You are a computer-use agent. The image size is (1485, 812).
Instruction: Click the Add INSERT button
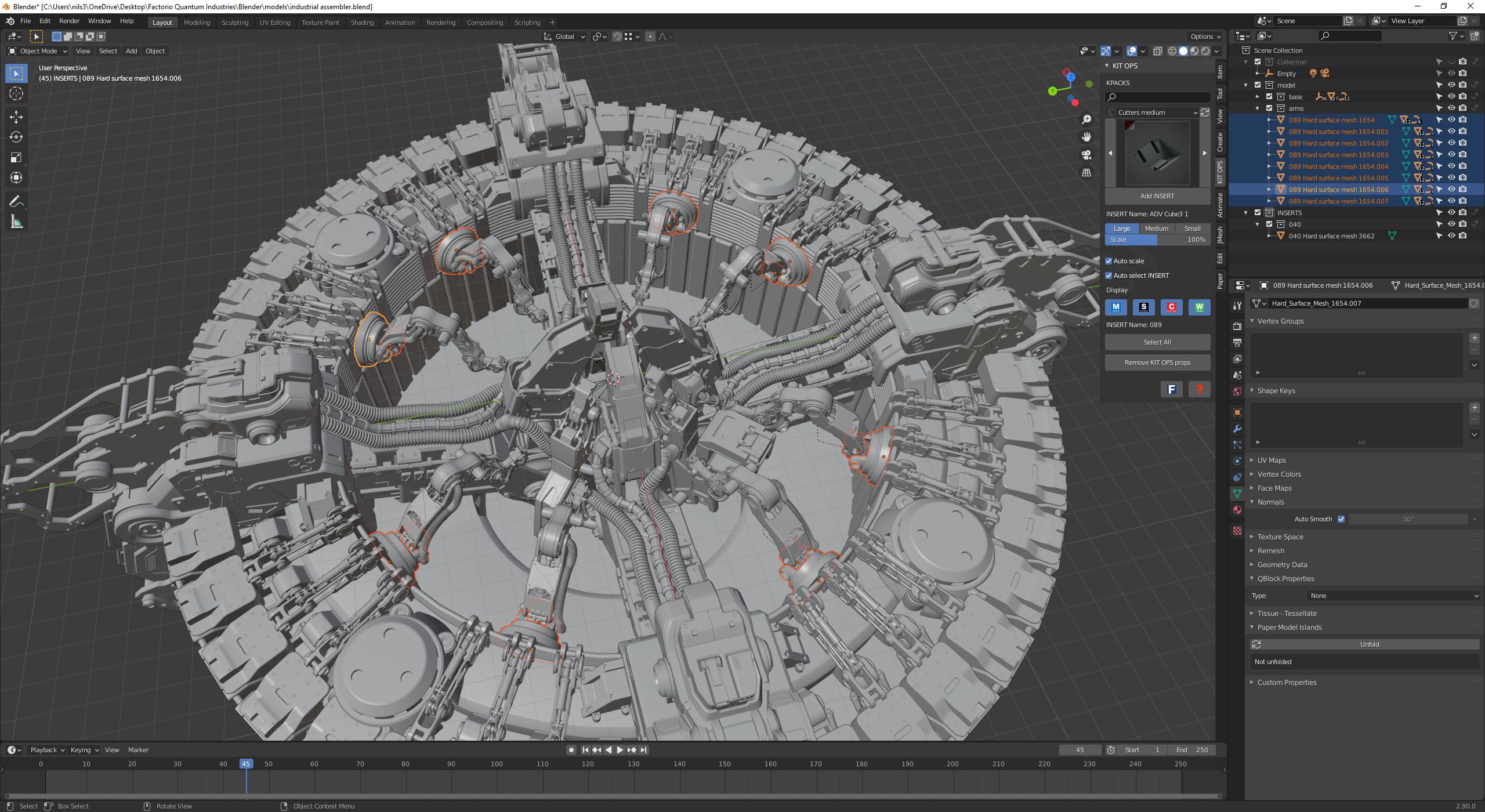pyautogui.click(x=1157, y=196)
